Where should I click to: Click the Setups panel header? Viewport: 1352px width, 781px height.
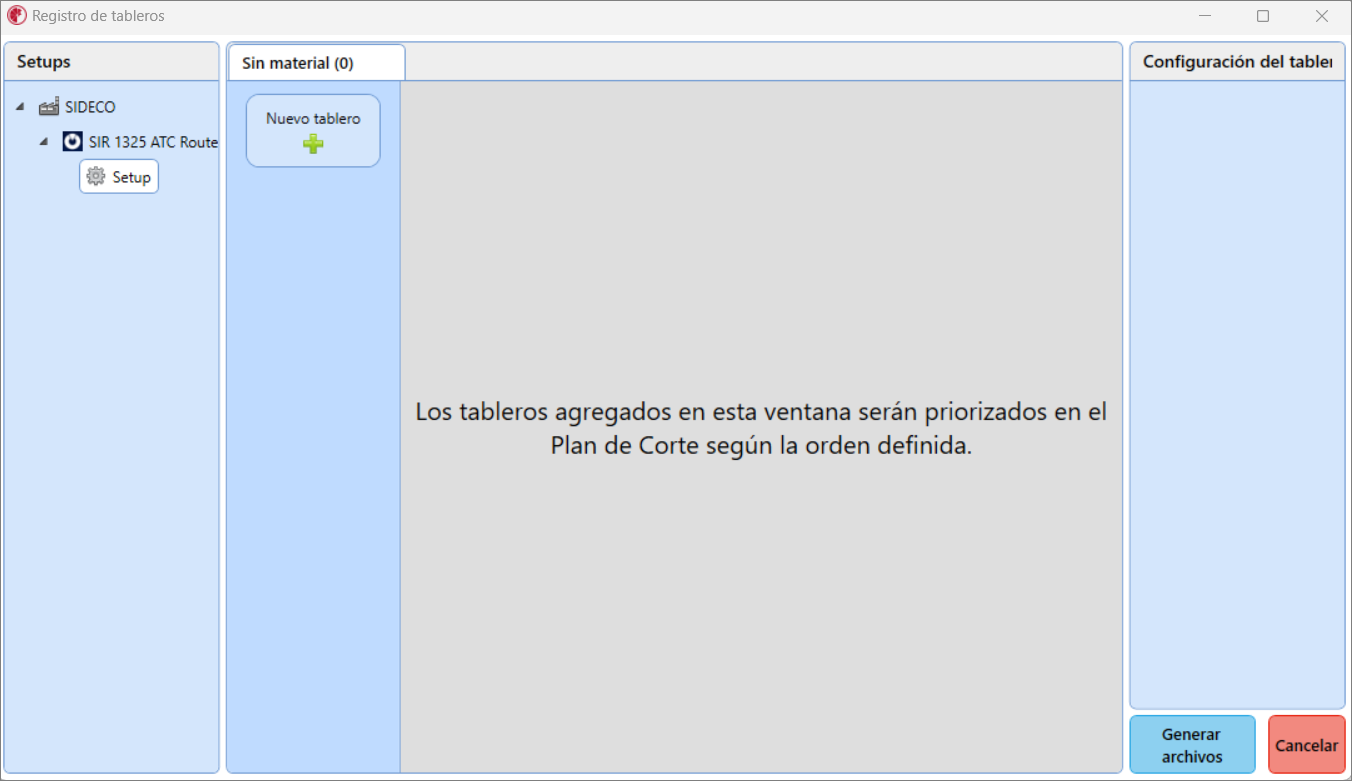pos(44,61)
